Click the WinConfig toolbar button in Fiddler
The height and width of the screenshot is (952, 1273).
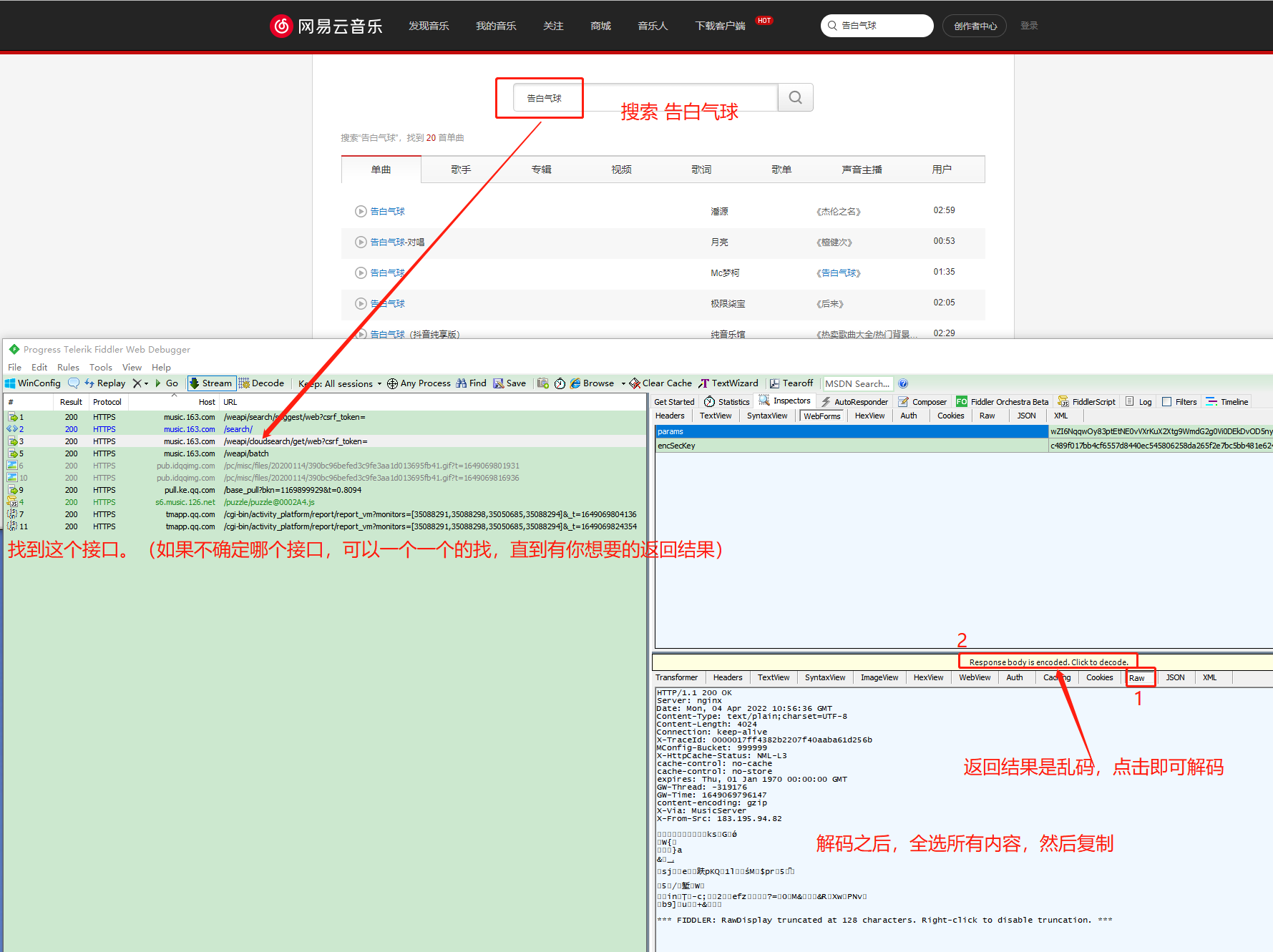(x=33, y=383)
